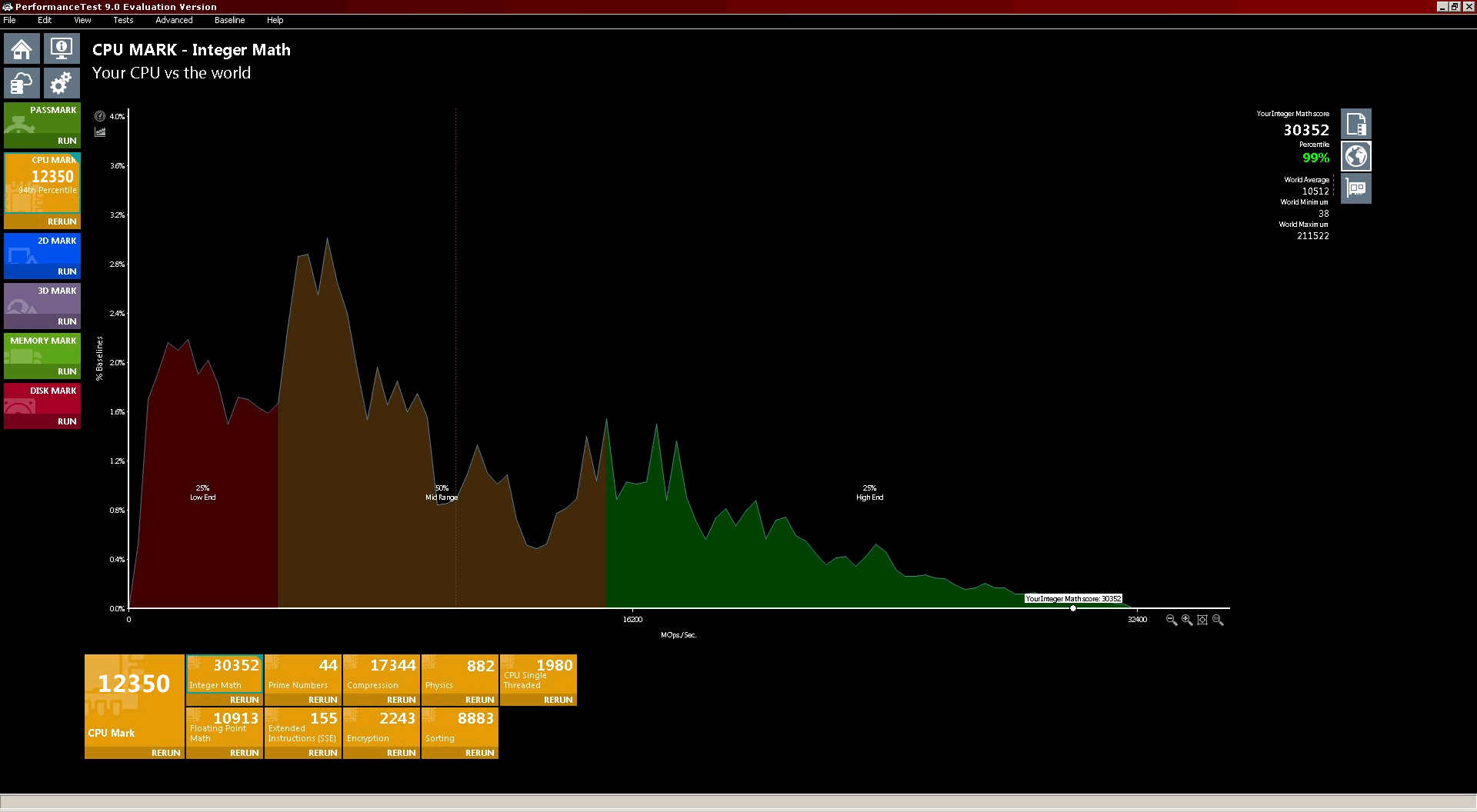
Task: Open the System Information monitor icon
Action: point(62,49)
